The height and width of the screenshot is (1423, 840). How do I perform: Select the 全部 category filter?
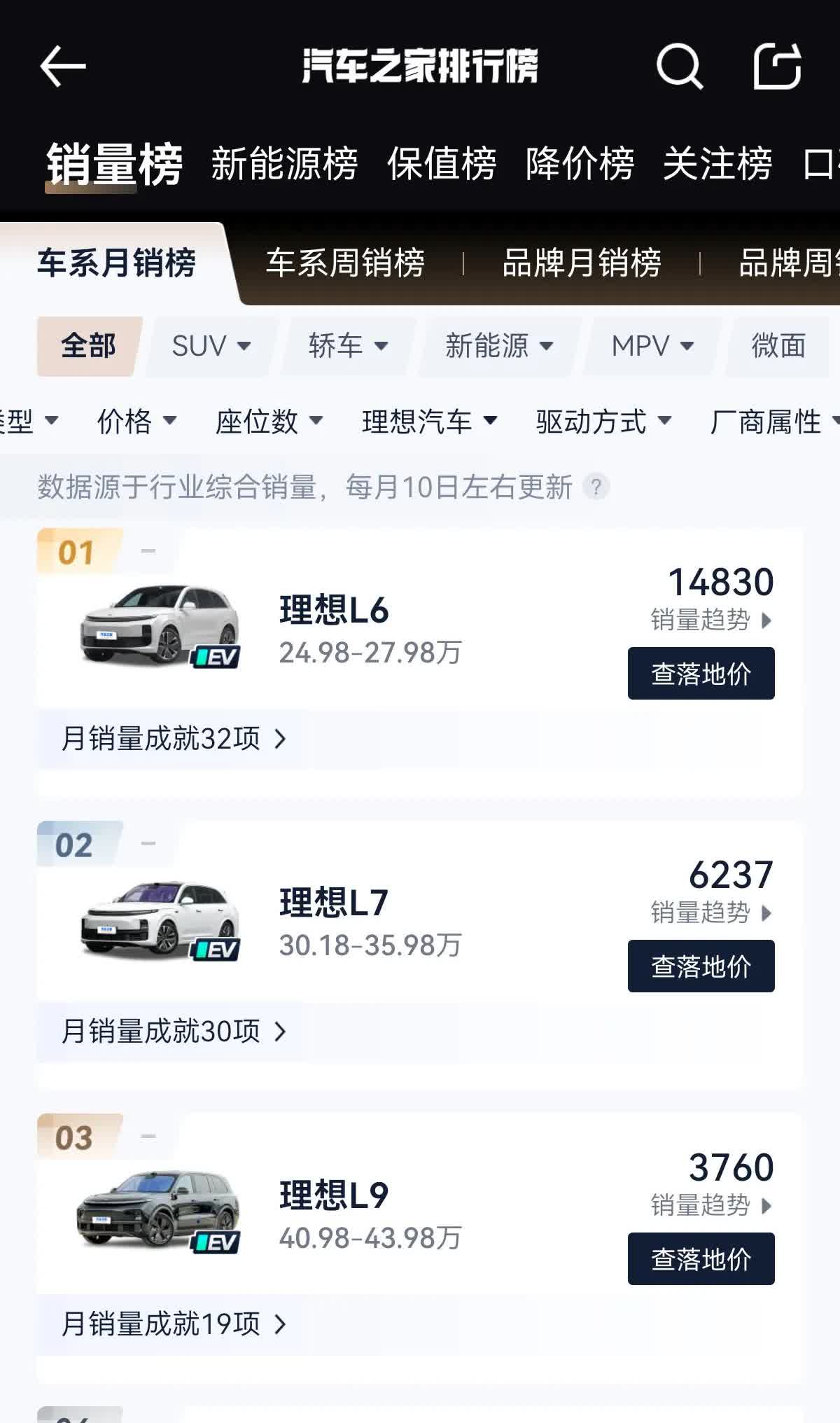(88, 346)
